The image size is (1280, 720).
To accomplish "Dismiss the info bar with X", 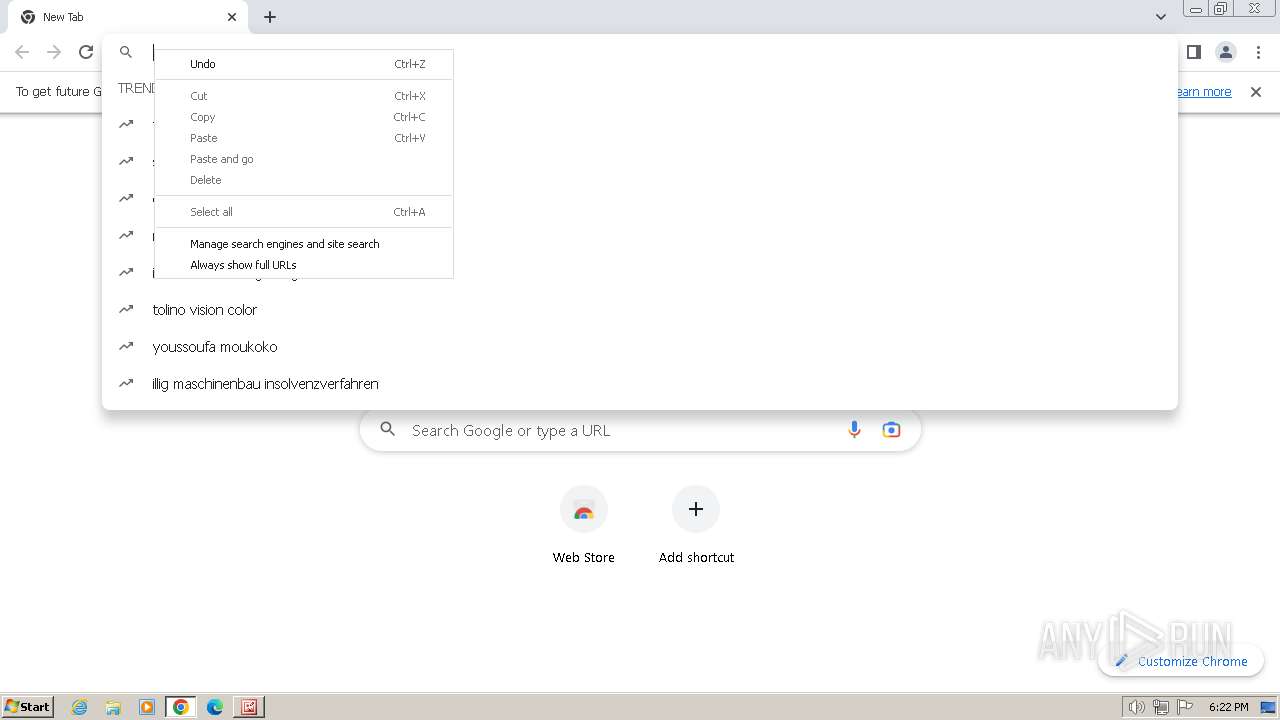I will point(1256,92).
